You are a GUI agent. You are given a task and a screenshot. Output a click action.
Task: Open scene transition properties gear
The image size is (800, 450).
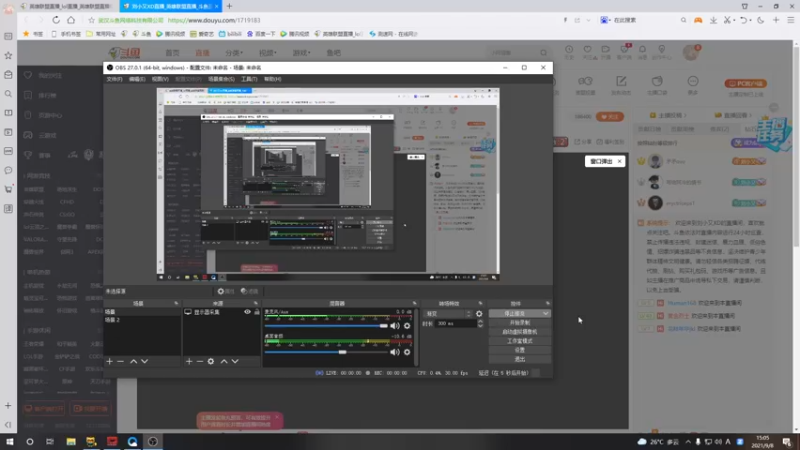coord(479,314)
